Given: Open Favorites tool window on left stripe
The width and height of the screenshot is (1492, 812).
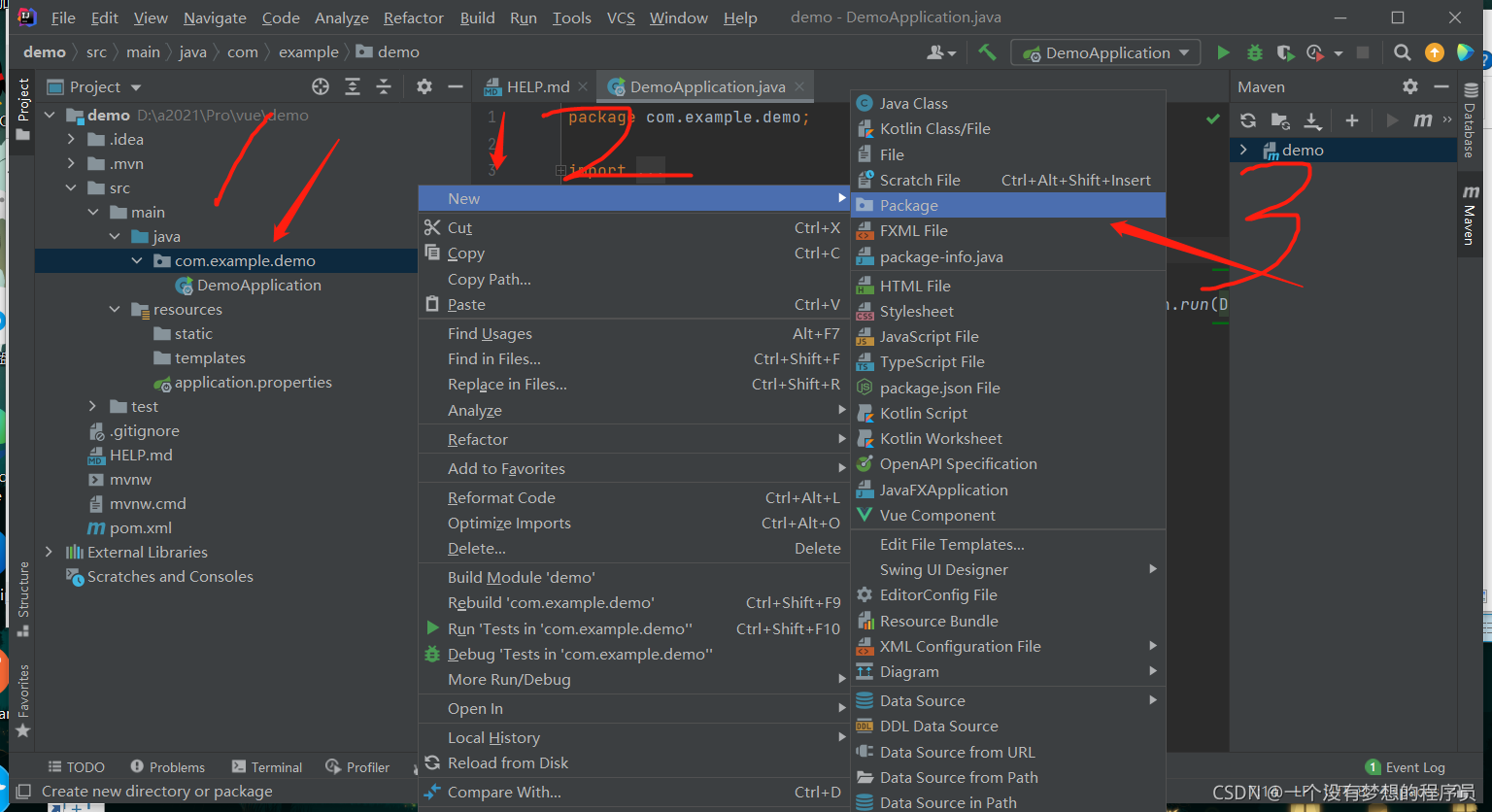Looking at the screenshot, I should [x=22, y=700].
